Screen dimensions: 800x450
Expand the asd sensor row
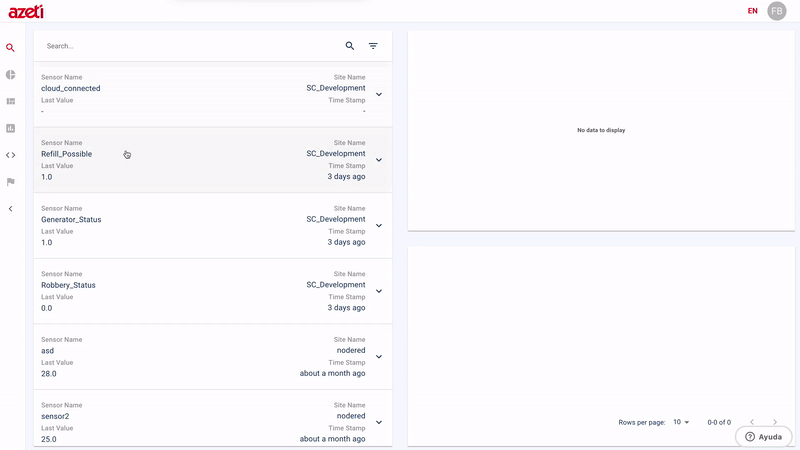click(379, 357)
